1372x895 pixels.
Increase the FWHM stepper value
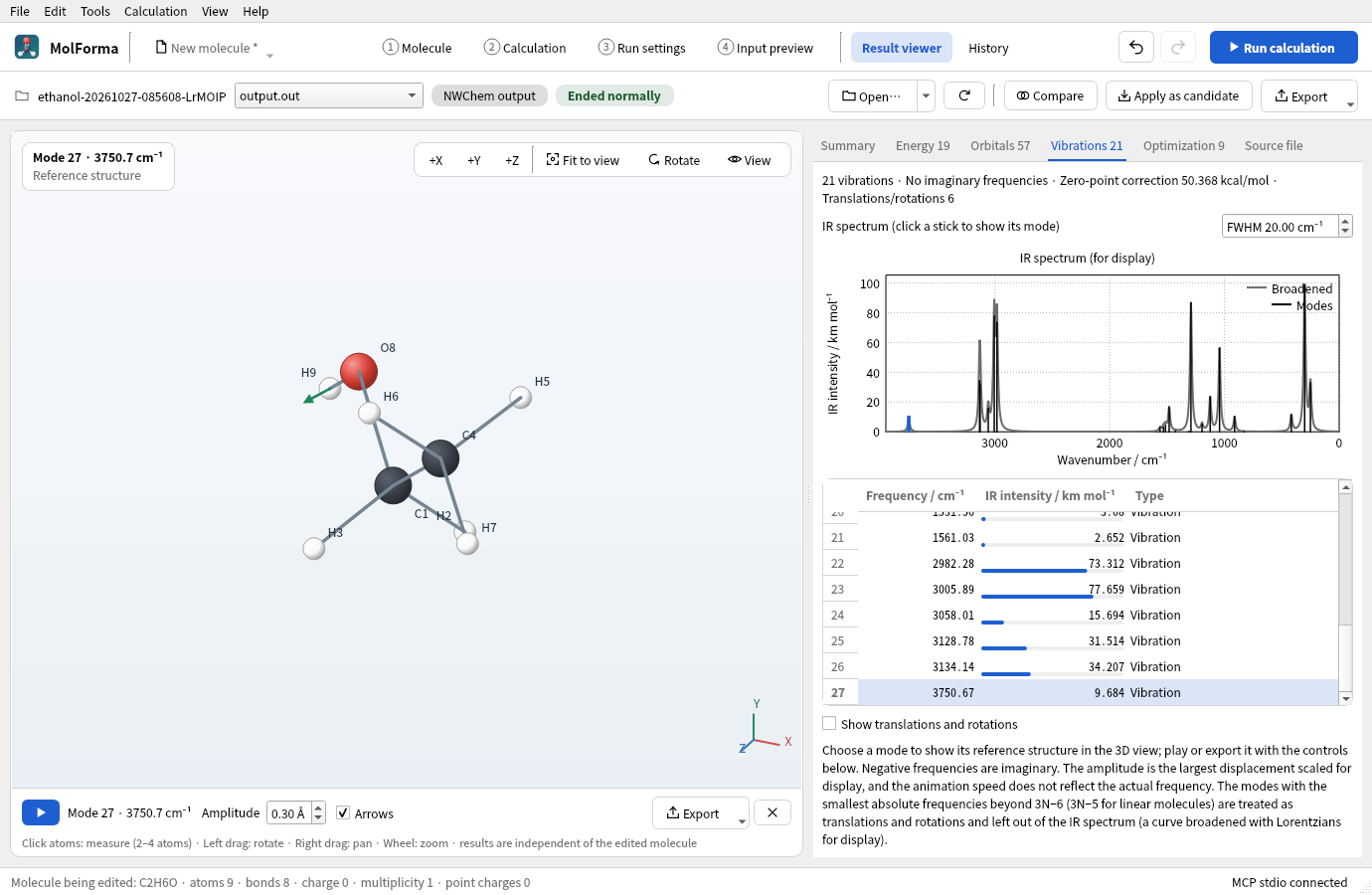pyautogui.click(x=1345, y=222)
